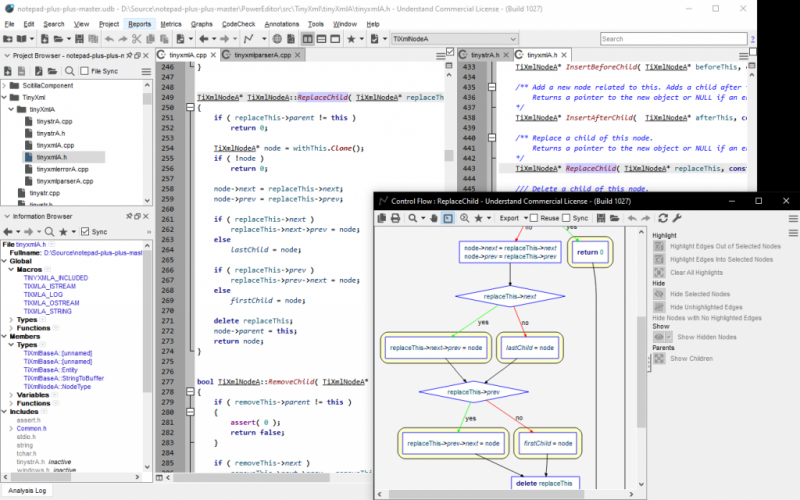This screenshot has width=800, height=500.
Task: Click the refresh icon in Control Flow window
Action: (662, 217)
